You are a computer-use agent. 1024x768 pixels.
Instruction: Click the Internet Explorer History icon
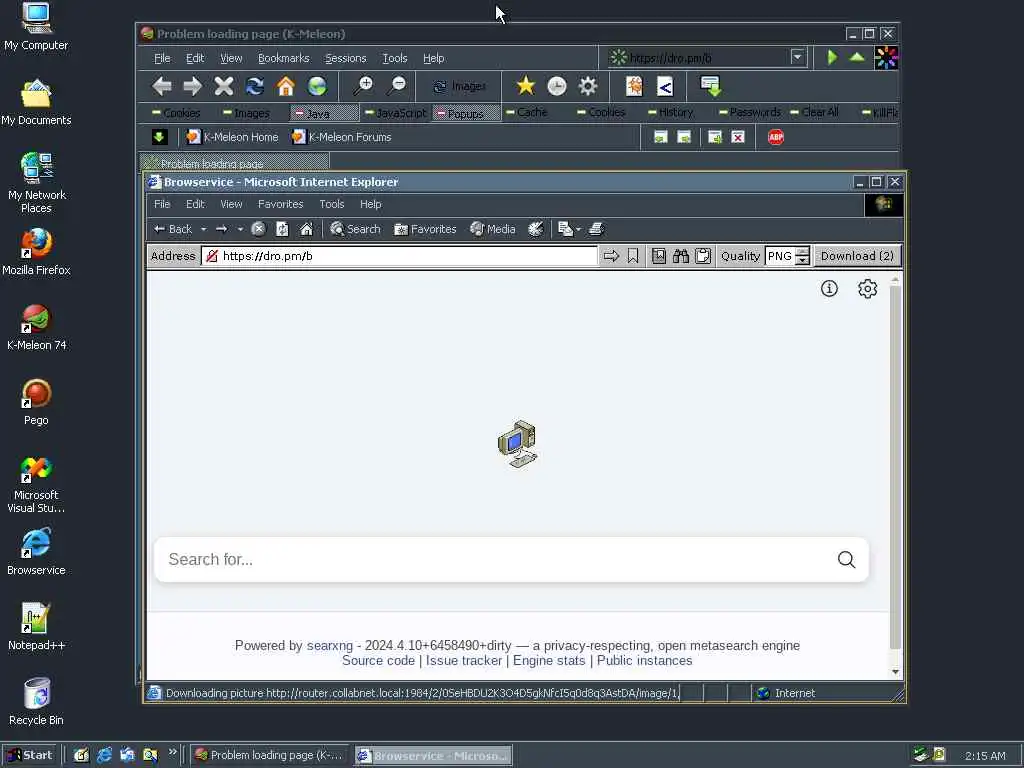(x=536, y=229)
